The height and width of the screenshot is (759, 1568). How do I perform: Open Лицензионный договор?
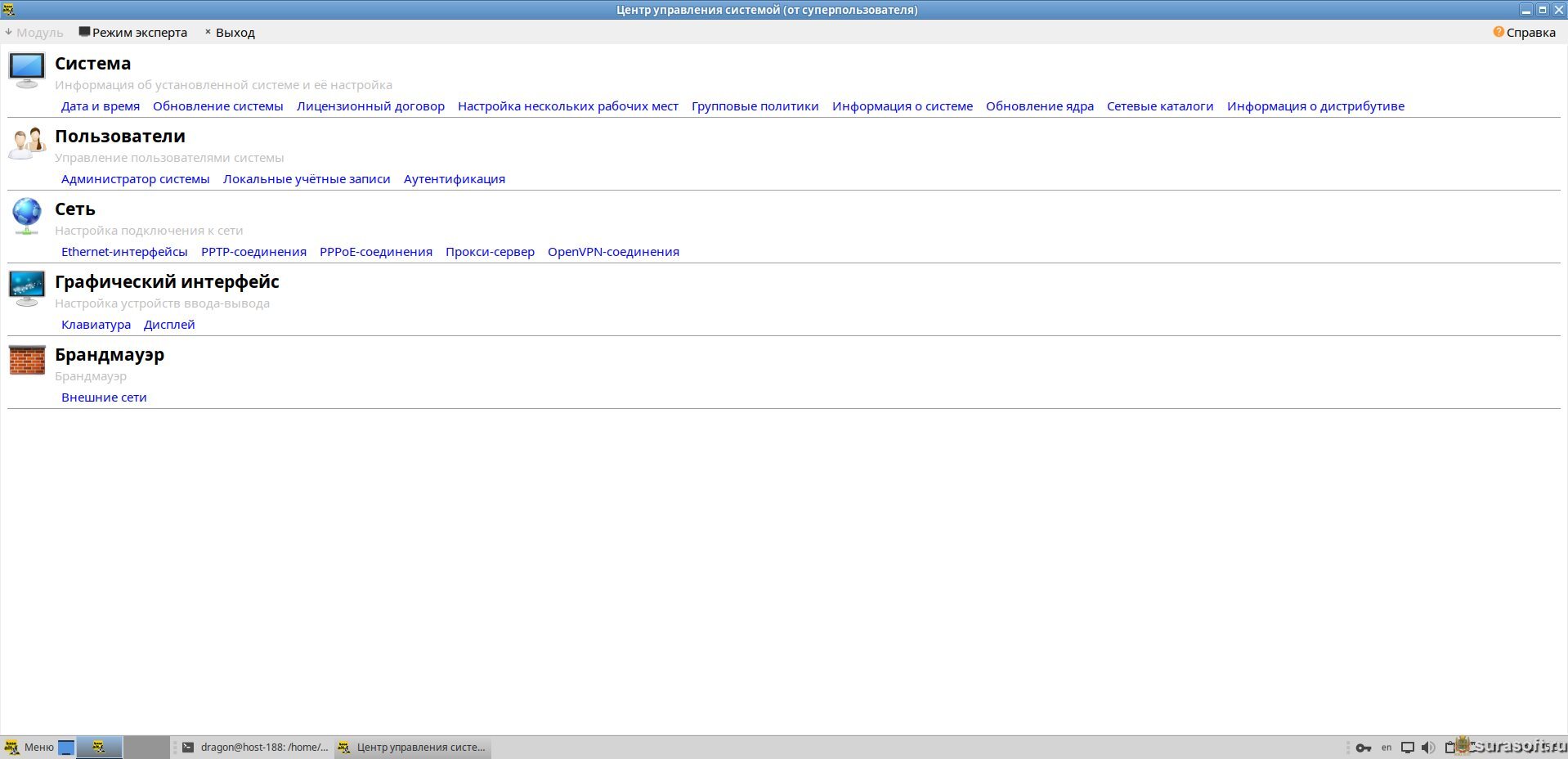pos(370,106)
